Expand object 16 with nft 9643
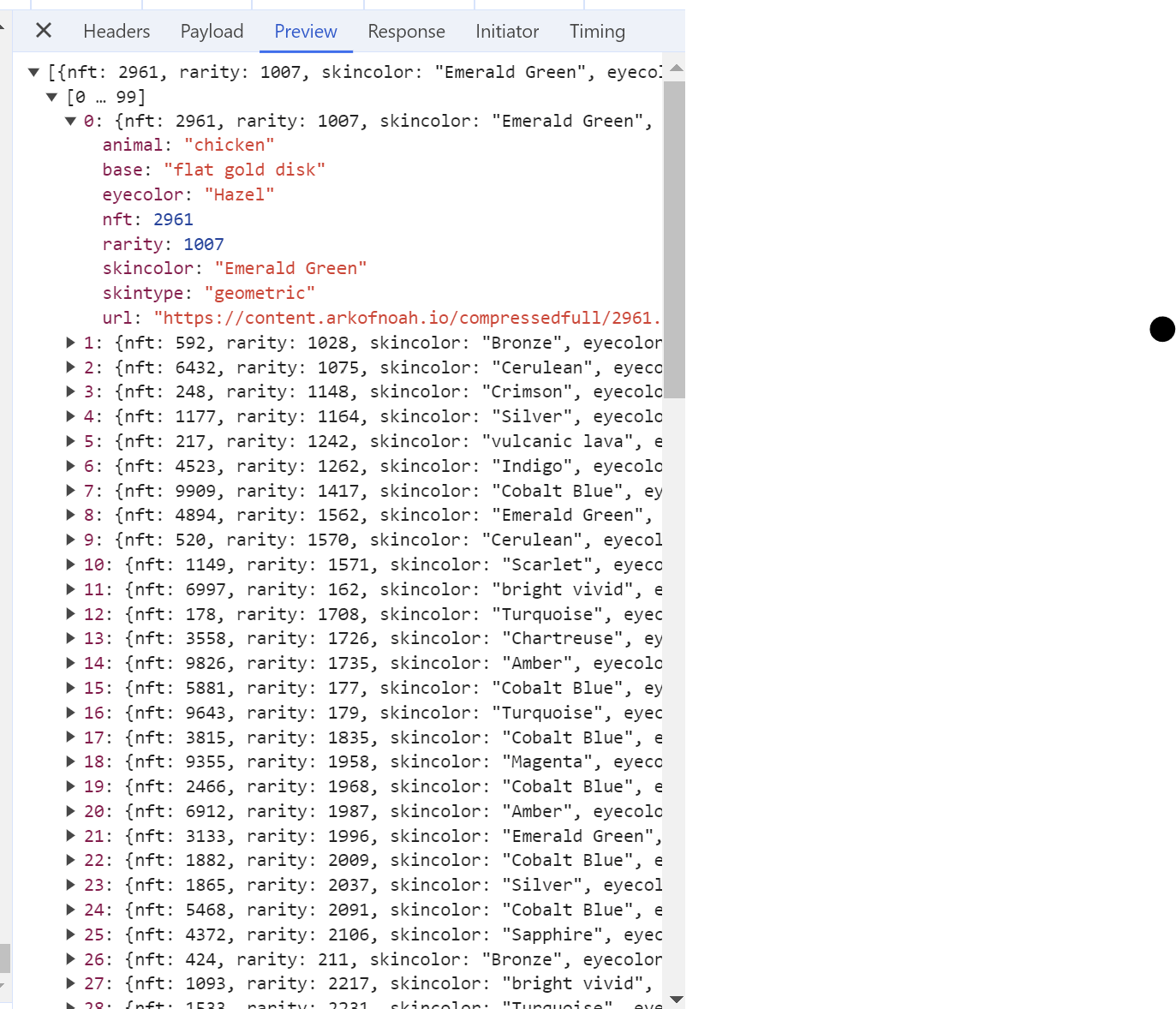The width and height of the screenshot is (1176, 1009). [x=71, y=713]
